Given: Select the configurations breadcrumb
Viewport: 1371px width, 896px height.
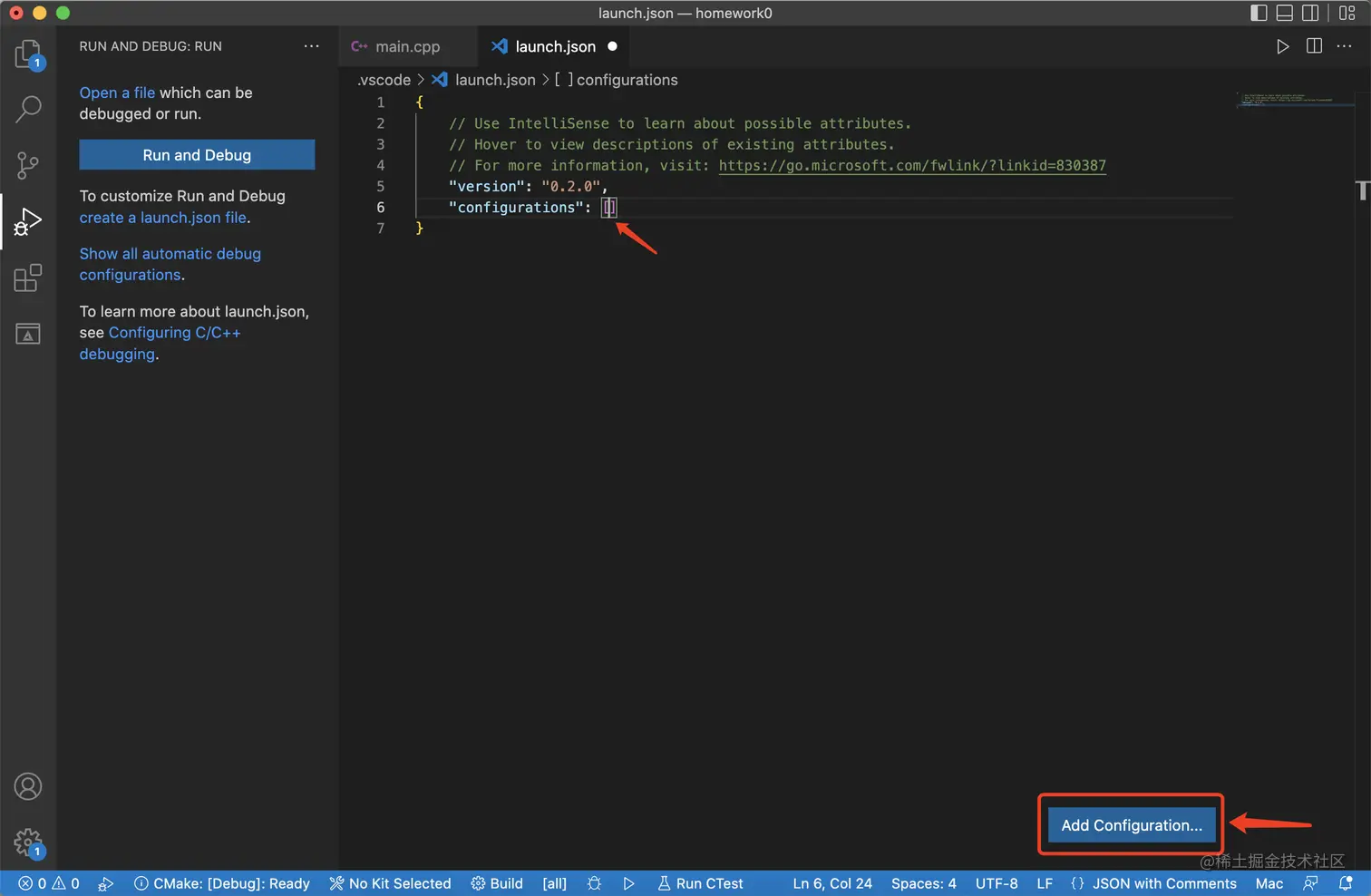Looking at the screenshot, I should tap(617, 80).
